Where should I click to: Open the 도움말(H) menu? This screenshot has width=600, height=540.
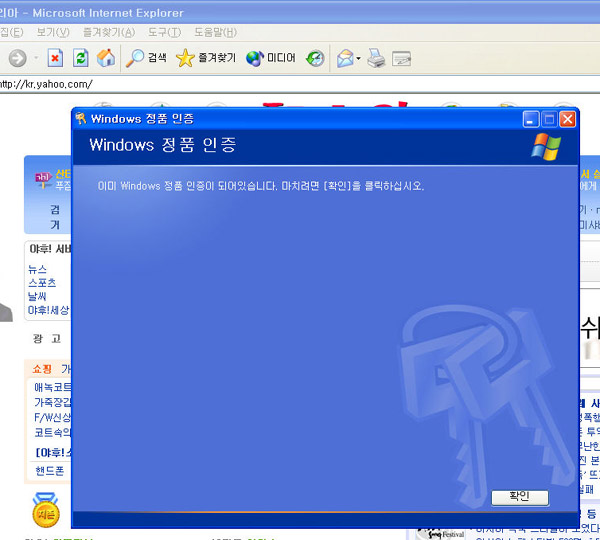click(x=215, y=32)
